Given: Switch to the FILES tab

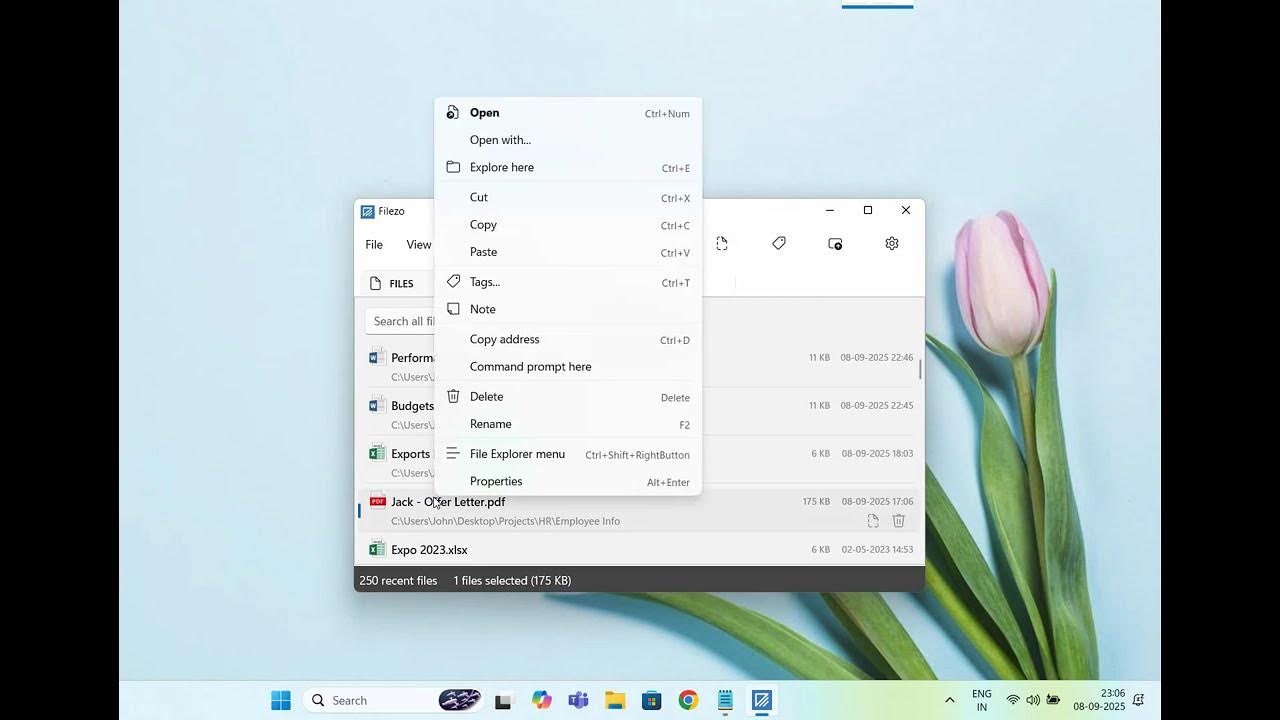Looking at the screenshot, I should (x=393, y=283).
